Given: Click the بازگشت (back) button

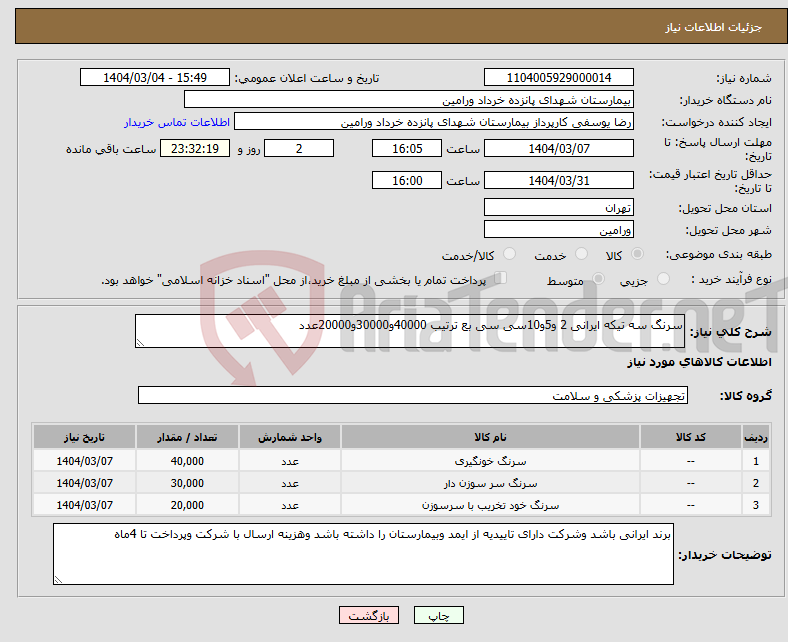Looking at the screenshot, I should pyautogui.click(x=368, y=615).
